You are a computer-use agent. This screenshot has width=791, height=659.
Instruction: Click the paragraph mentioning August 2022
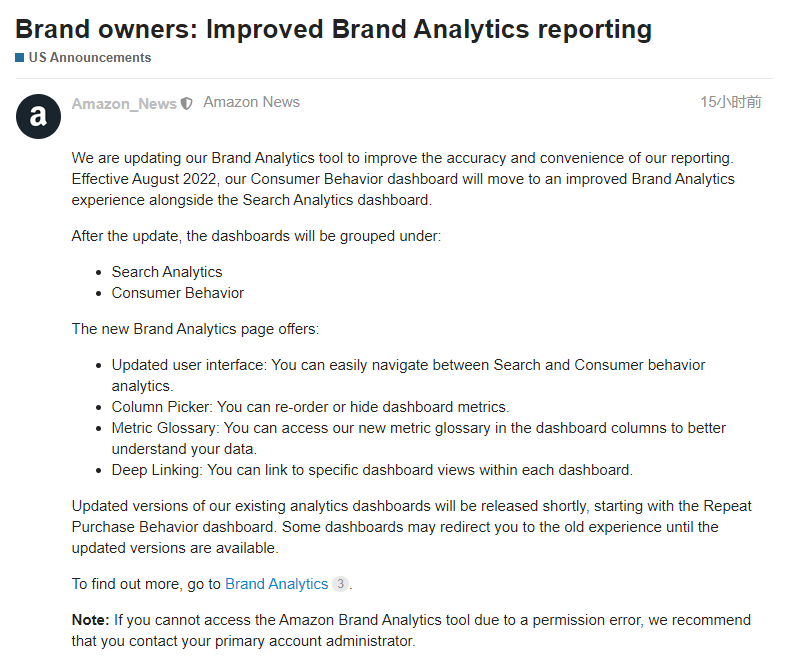pyautogui.click(x=404, y=179)
